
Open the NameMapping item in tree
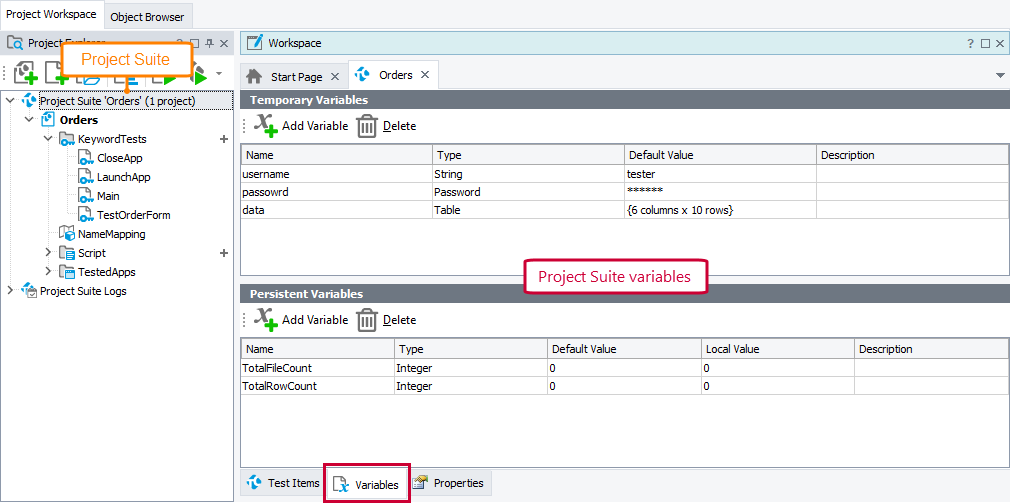click(x=111, y=234)
